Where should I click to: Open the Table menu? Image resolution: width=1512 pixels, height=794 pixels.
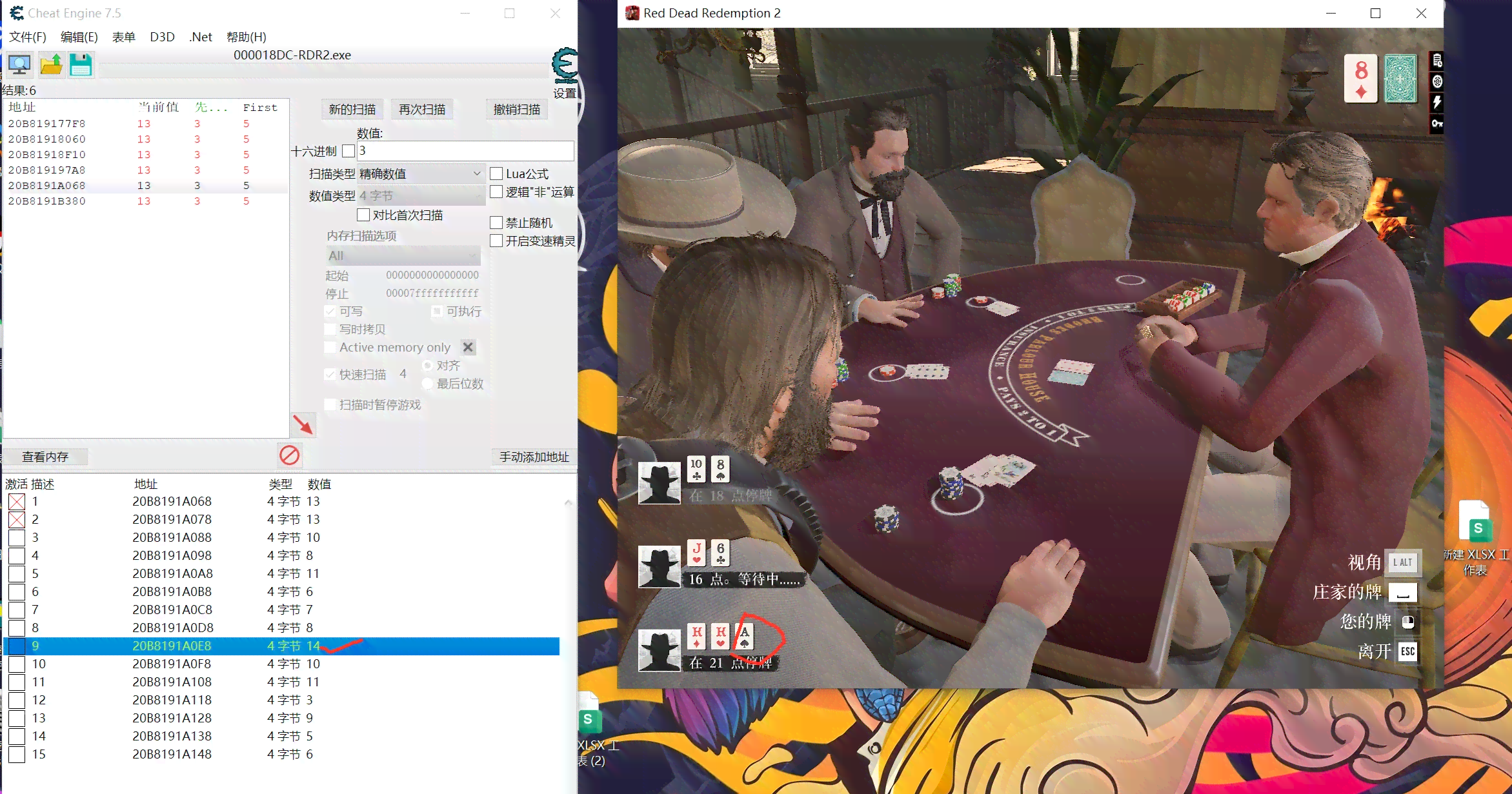pos(123,37)
